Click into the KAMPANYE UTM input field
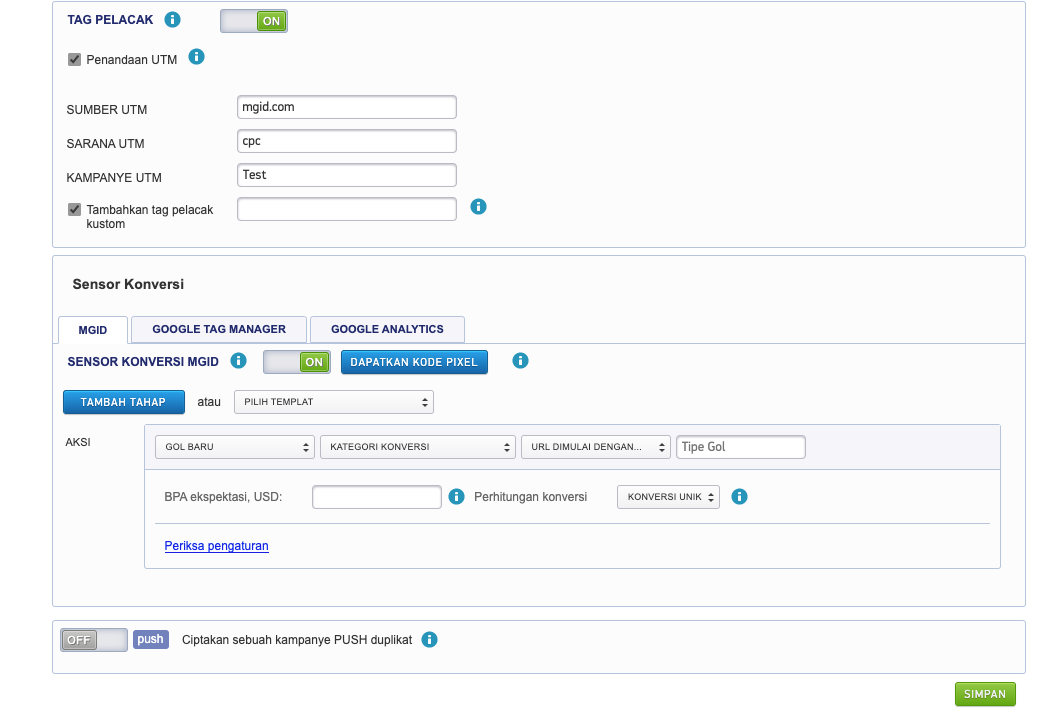 point(347,175)
